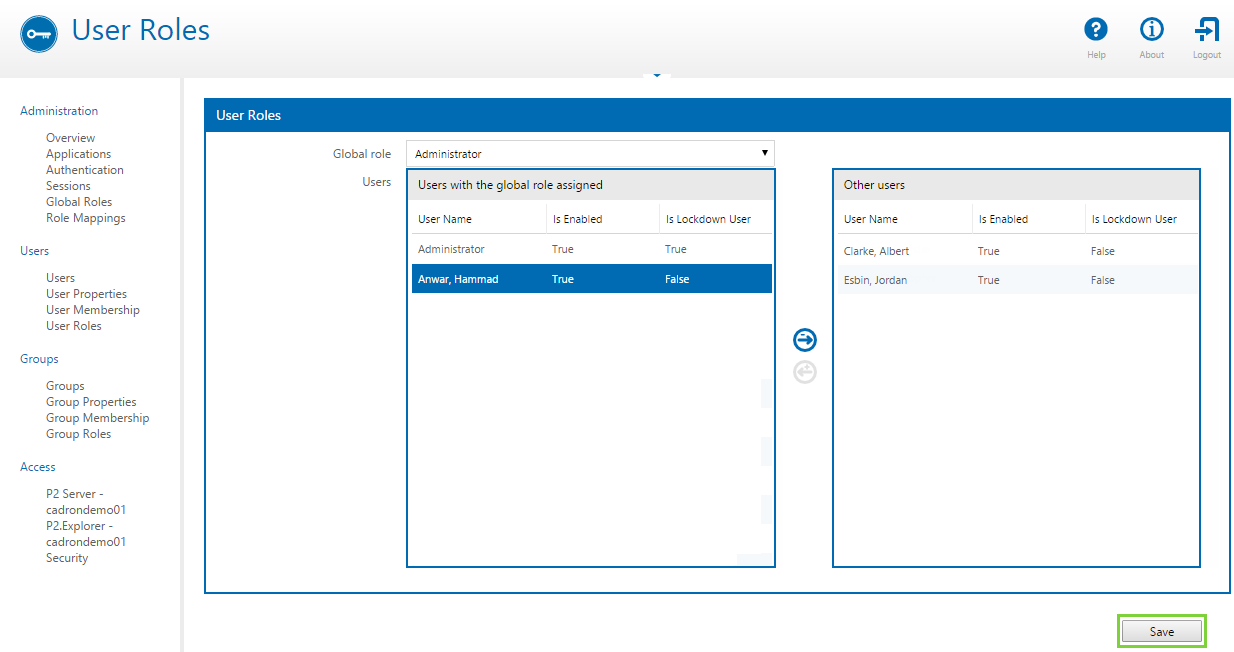This screenshot has height=652, width=1234.
Task: Collapse the header panel chevron
Action: click(x=656, y=75)
